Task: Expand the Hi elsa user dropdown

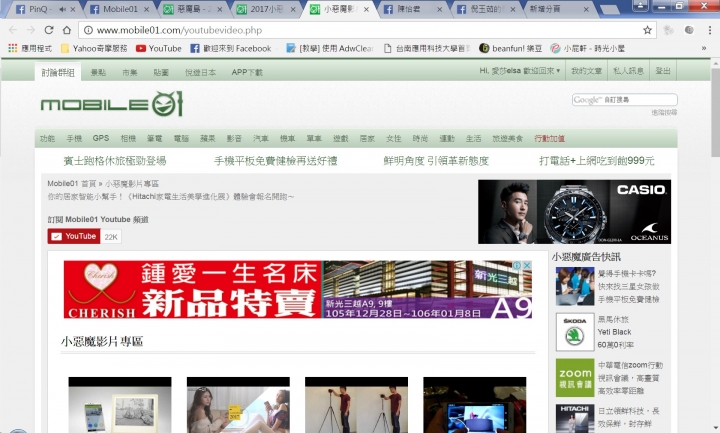Action: [520, 71]
